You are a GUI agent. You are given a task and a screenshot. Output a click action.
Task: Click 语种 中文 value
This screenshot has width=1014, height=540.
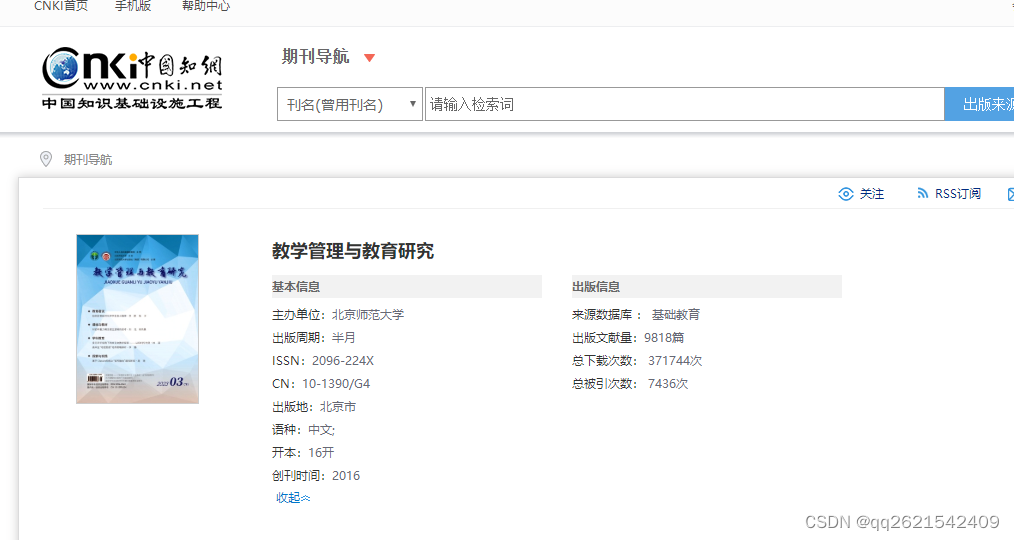(x=321, y=430)
